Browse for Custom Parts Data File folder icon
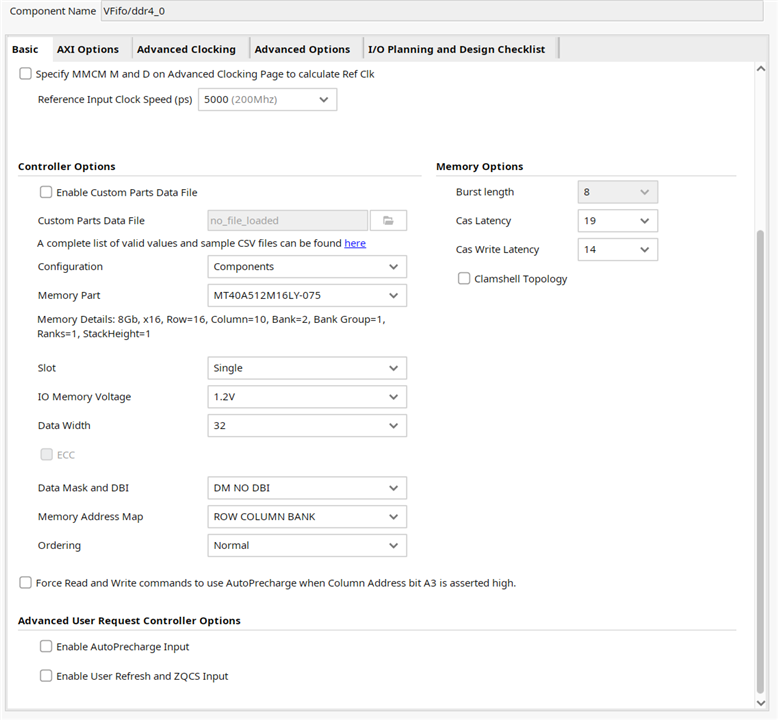 [x=388, y=220]
